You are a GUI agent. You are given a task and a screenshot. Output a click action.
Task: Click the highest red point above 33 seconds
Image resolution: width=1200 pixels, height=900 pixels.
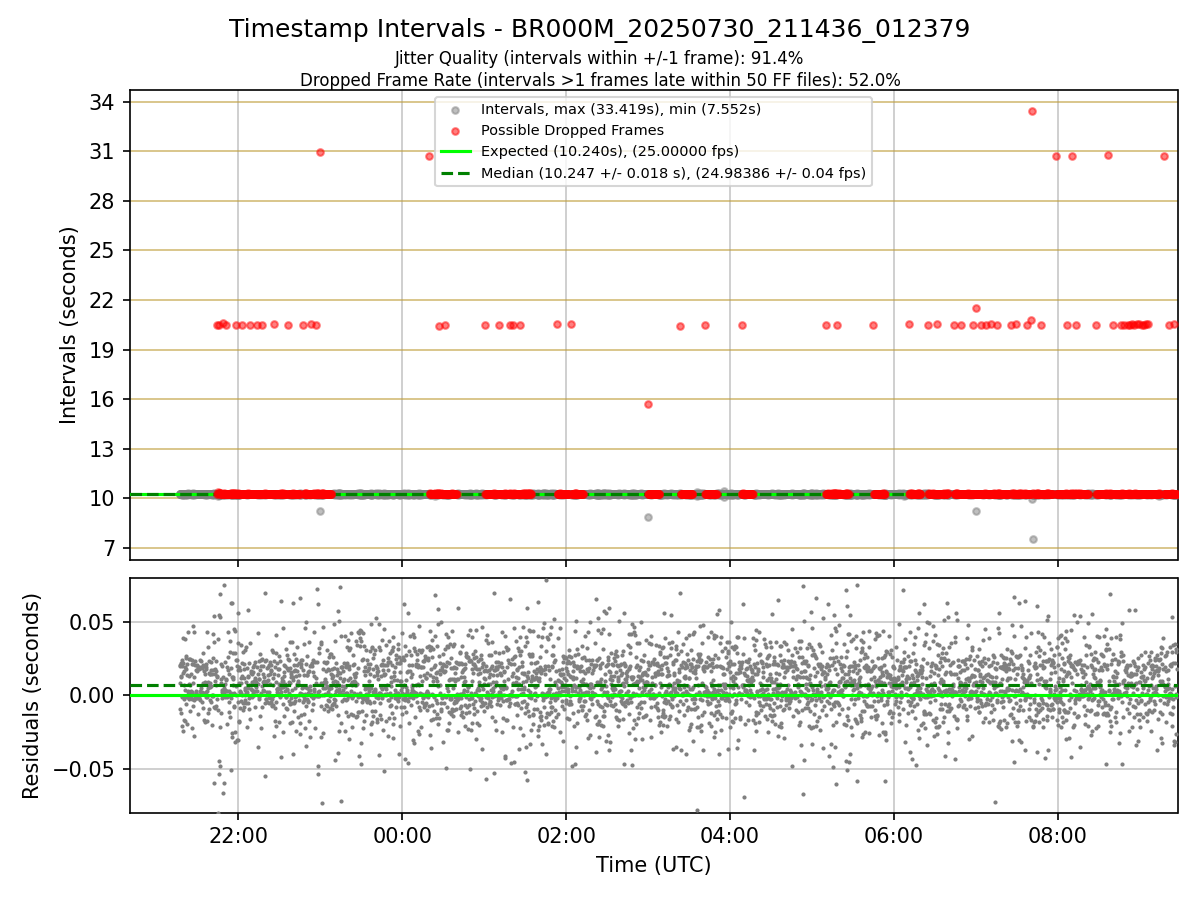coord(1032,111)
